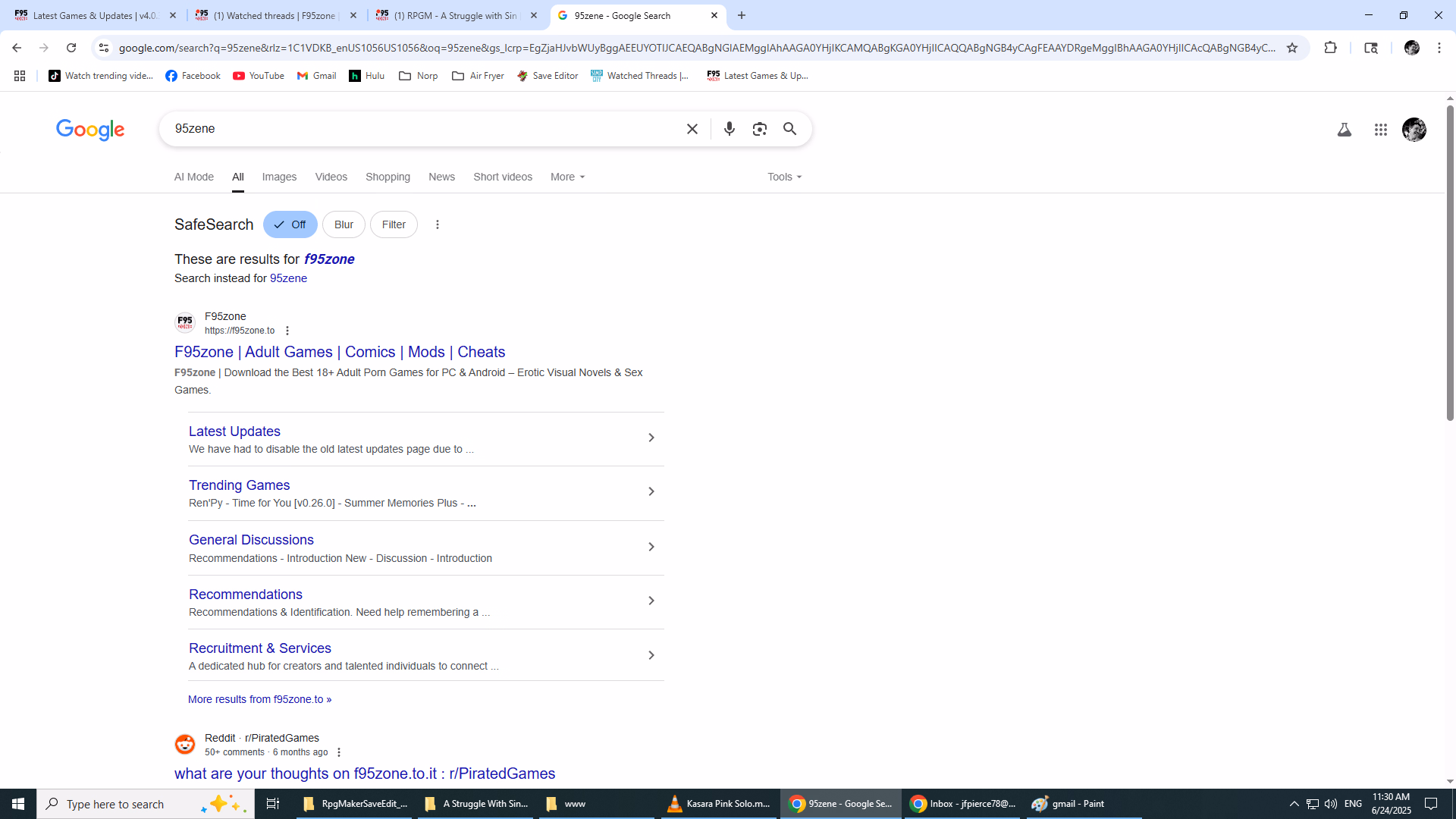Open the f95zone corrected query link
Viewport: 1456px width, 819px height.
click(329, 259)
